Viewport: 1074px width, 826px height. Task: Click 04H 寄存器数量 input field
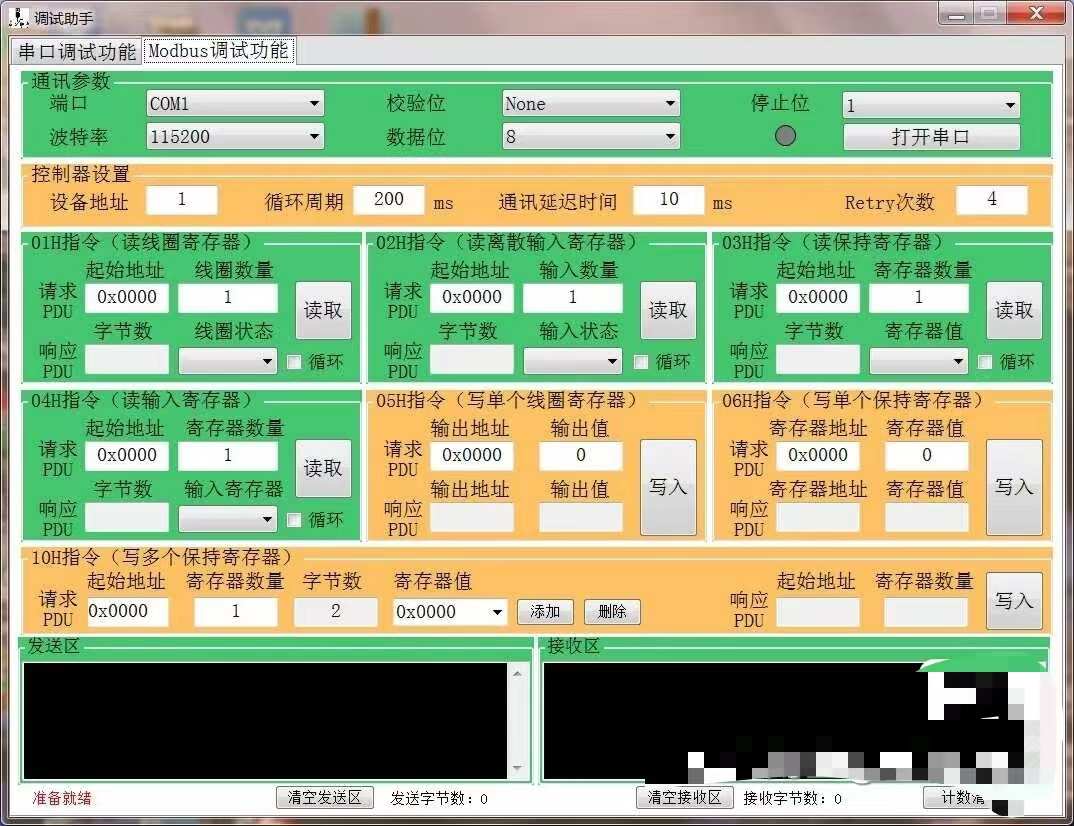(x=228, y=456)
